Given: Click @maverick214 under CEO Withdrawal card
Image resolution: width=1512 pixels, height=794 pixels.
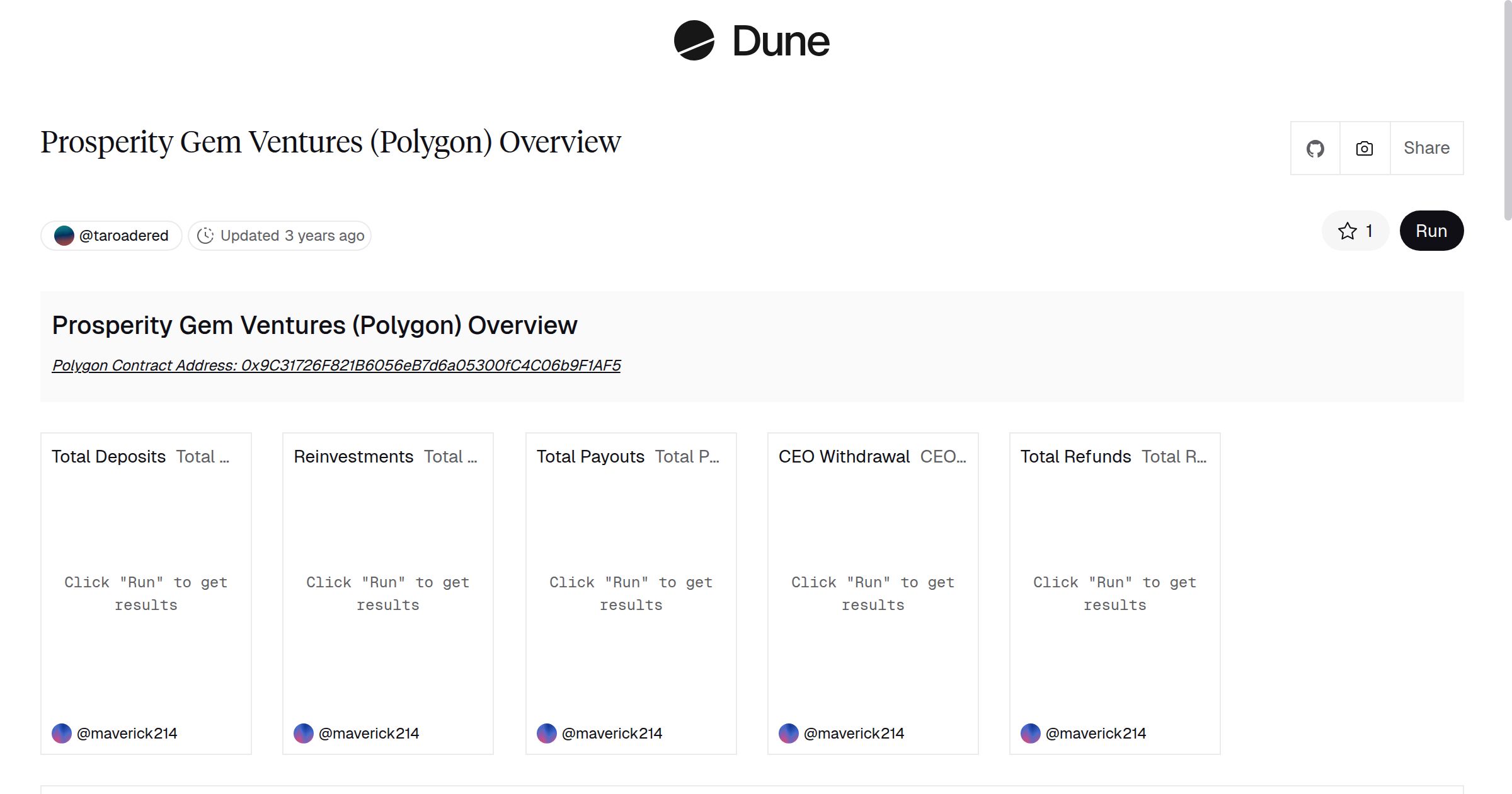Looking at the screenshot, I should (x=854, y=734).
